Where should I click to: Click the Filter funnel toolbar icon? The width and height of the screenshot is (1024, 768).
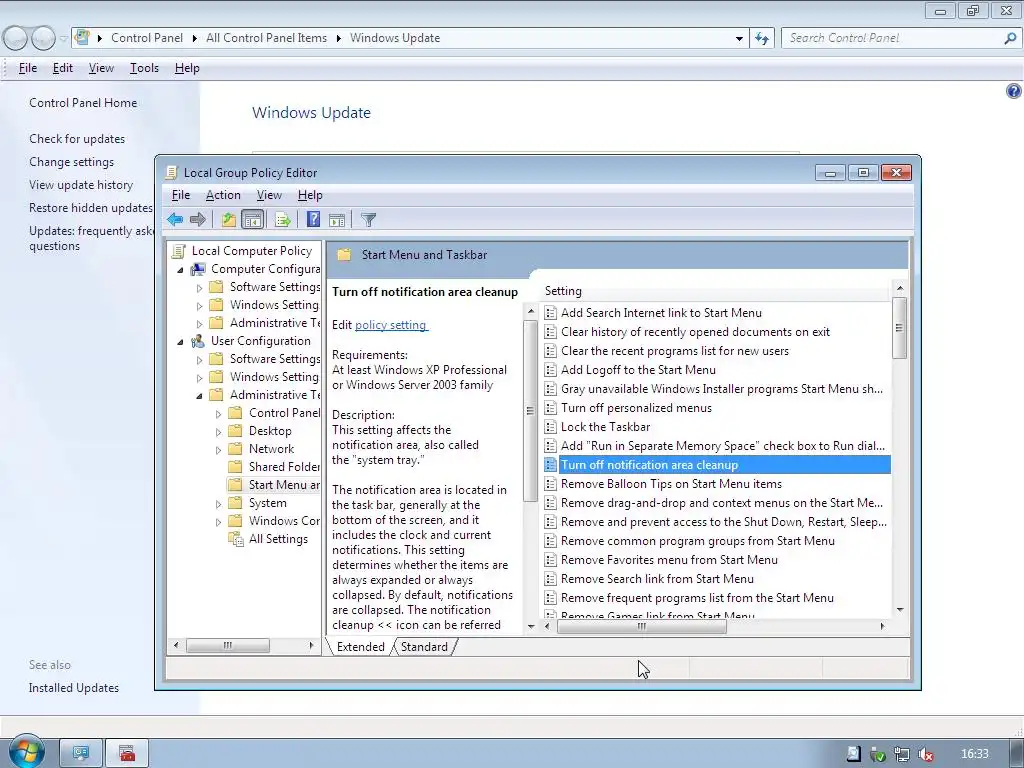pos(368,220)
